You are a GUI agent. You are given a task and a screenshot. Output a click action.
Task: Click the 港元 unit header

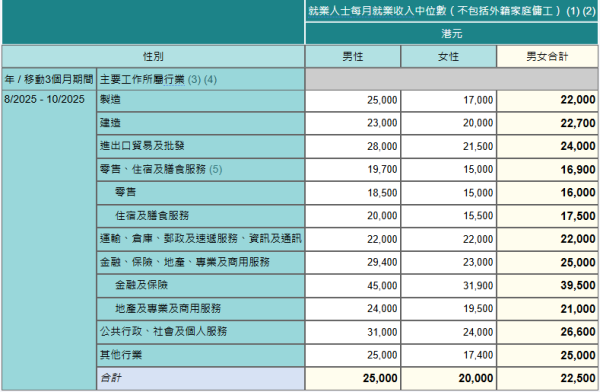452,34
